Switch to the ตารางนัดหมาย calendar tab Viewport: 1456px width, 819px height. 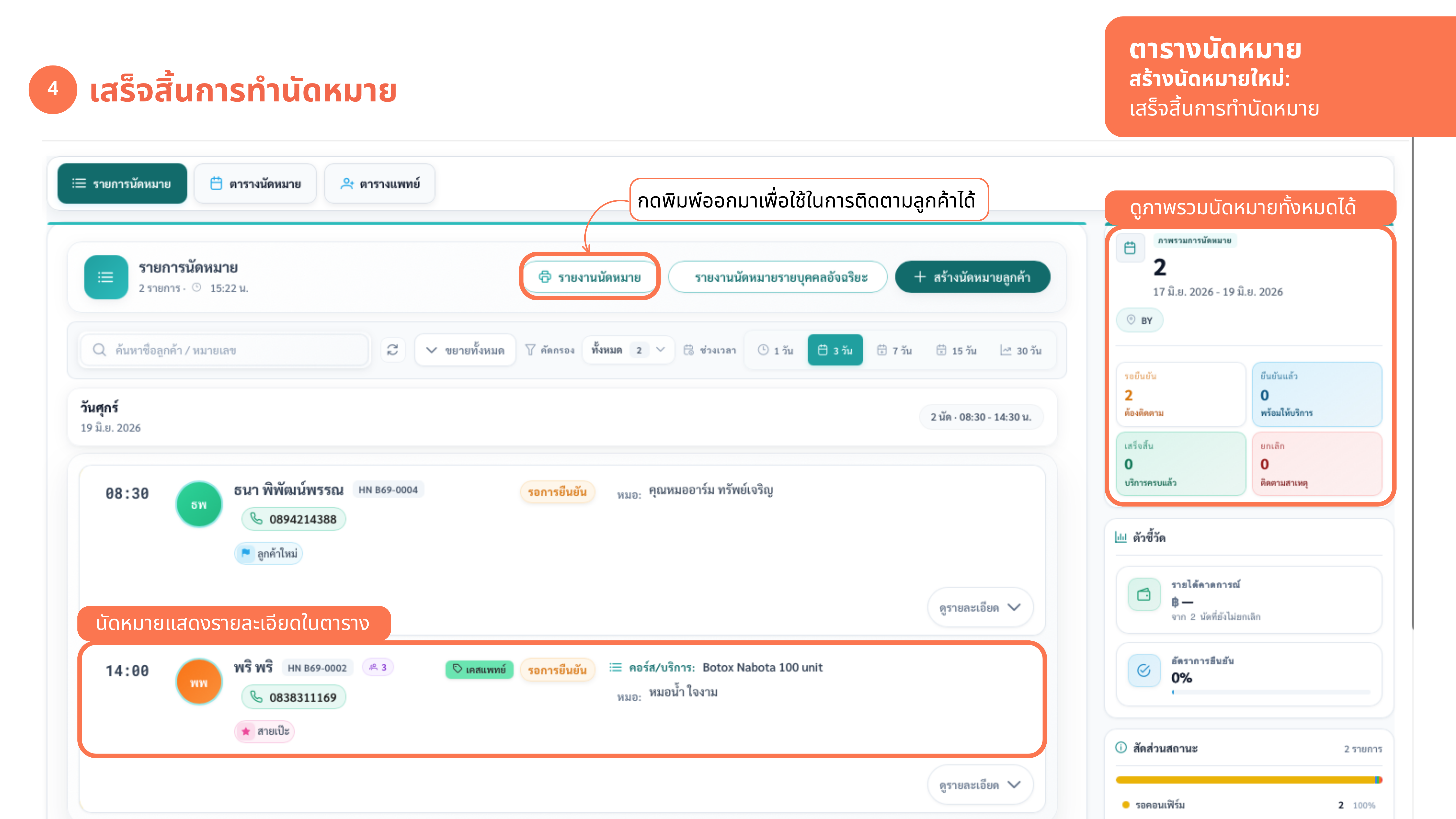coord(256,184)
